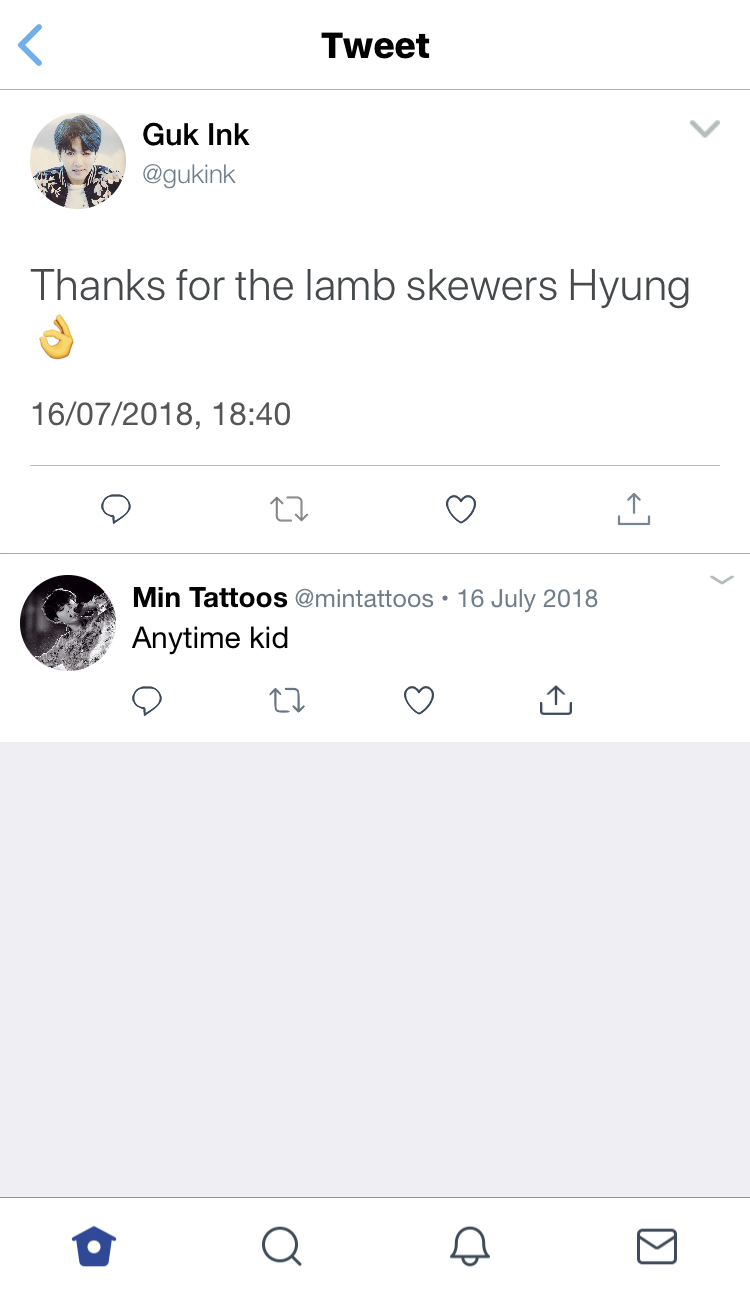This screenshot has width=750, height=1295.
Task: Like Guk Ink's main tweet
Action: point(460,510)
